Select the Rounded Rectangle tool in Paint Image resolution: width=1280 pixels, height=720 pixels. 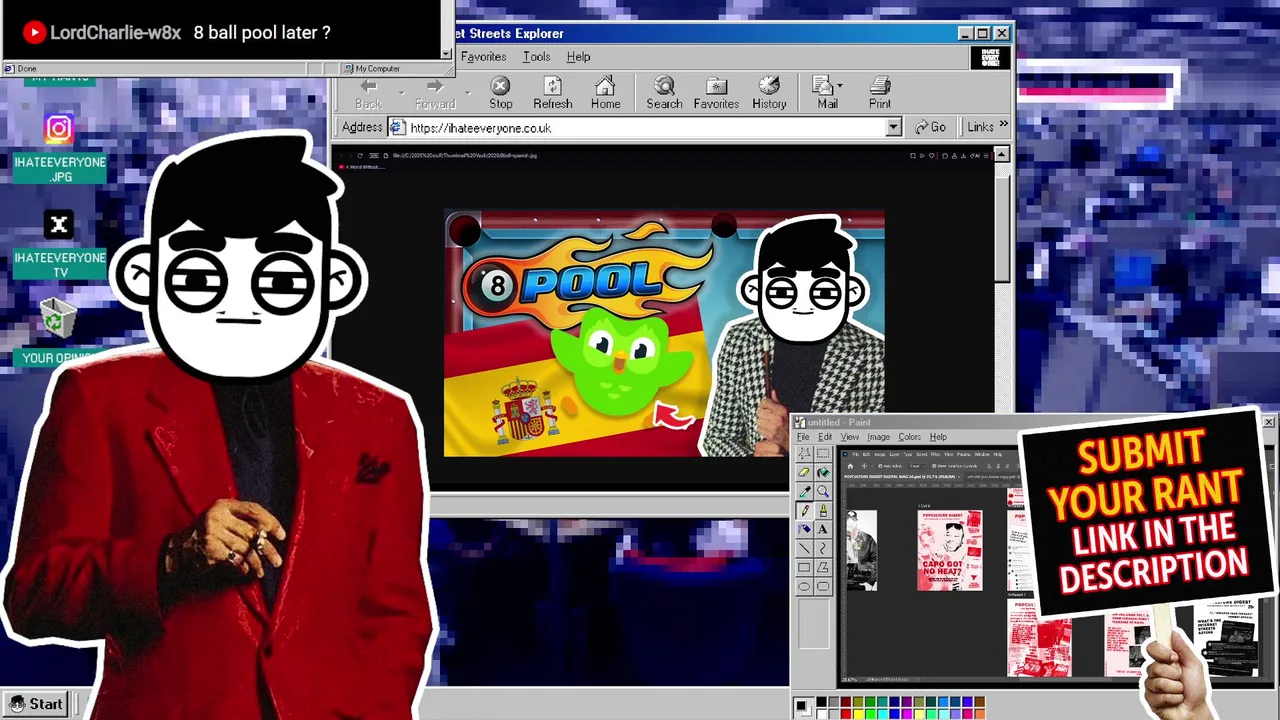tap(823, 587)
